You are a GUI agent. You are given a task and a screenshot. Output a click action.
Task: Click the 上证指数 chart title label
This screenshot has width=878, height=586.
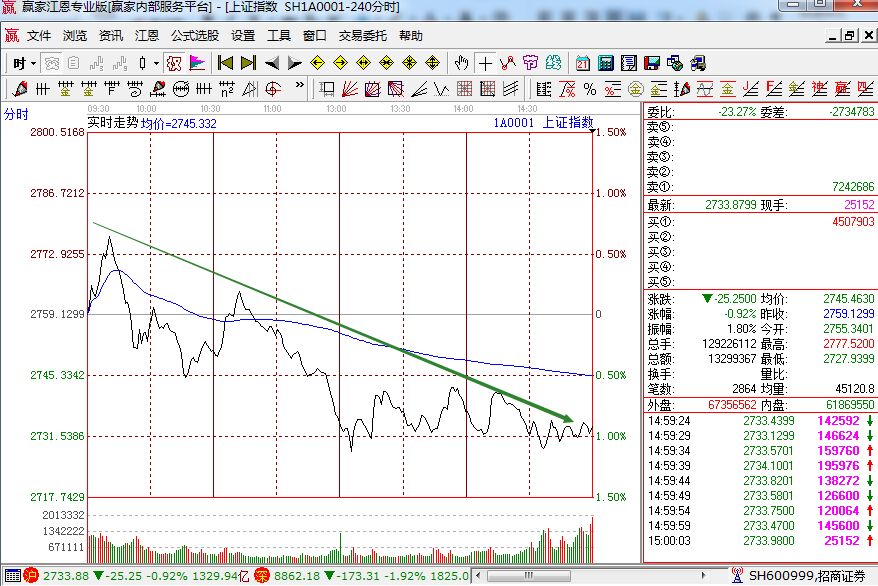pos(567,123)
